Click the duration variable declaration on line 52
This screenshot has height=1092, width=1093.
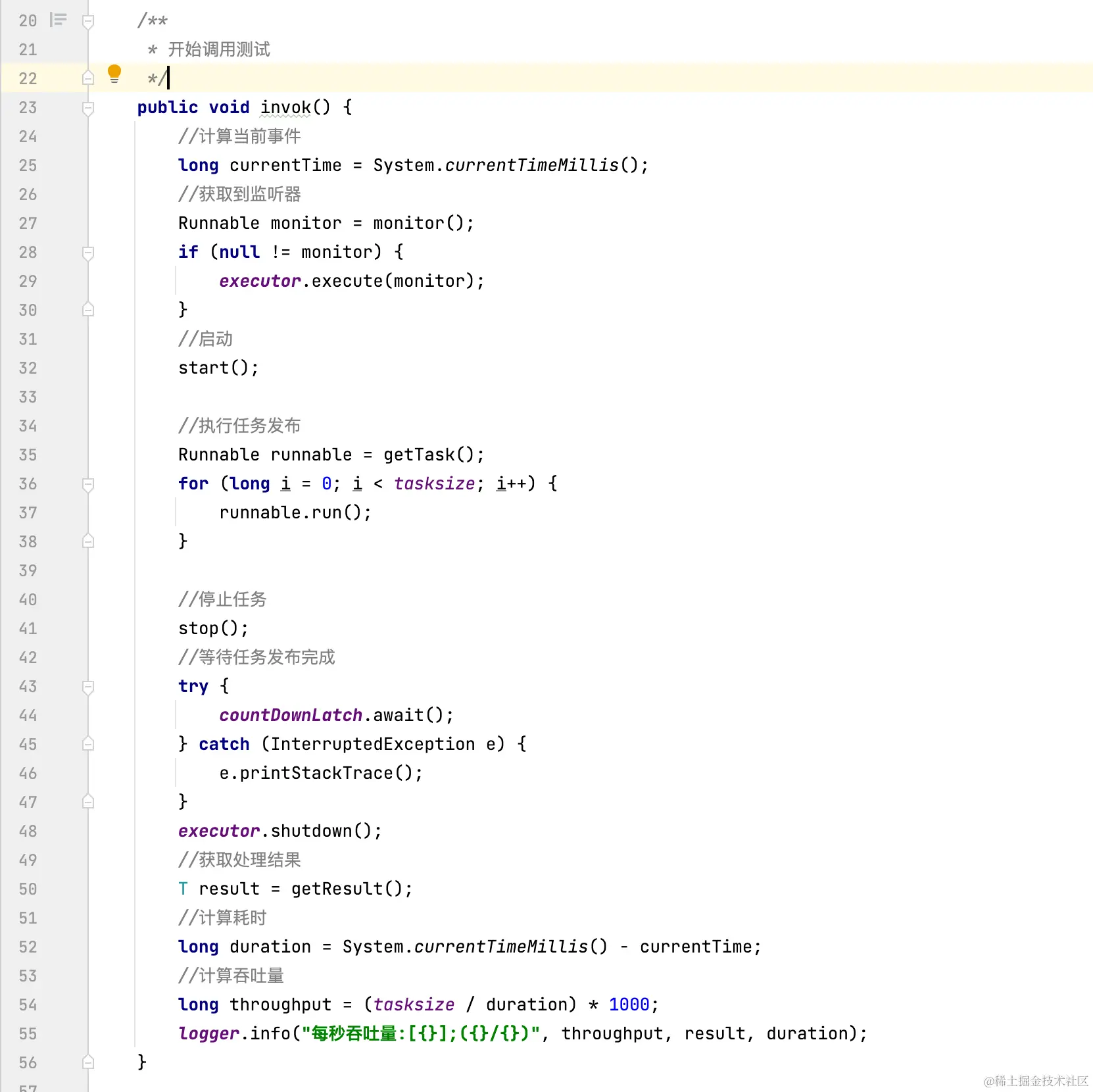(x=270, y=947)
